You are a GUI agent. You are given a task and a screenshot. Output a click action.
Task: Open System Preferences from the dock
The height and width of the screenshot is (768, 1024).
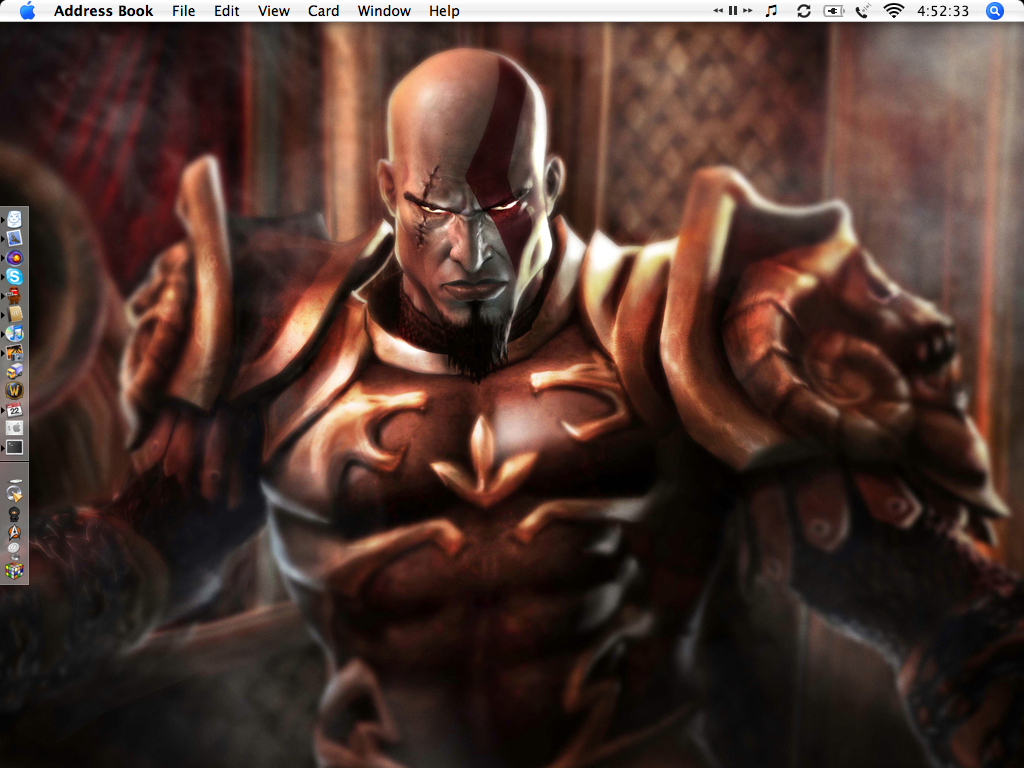coord(15,428)
